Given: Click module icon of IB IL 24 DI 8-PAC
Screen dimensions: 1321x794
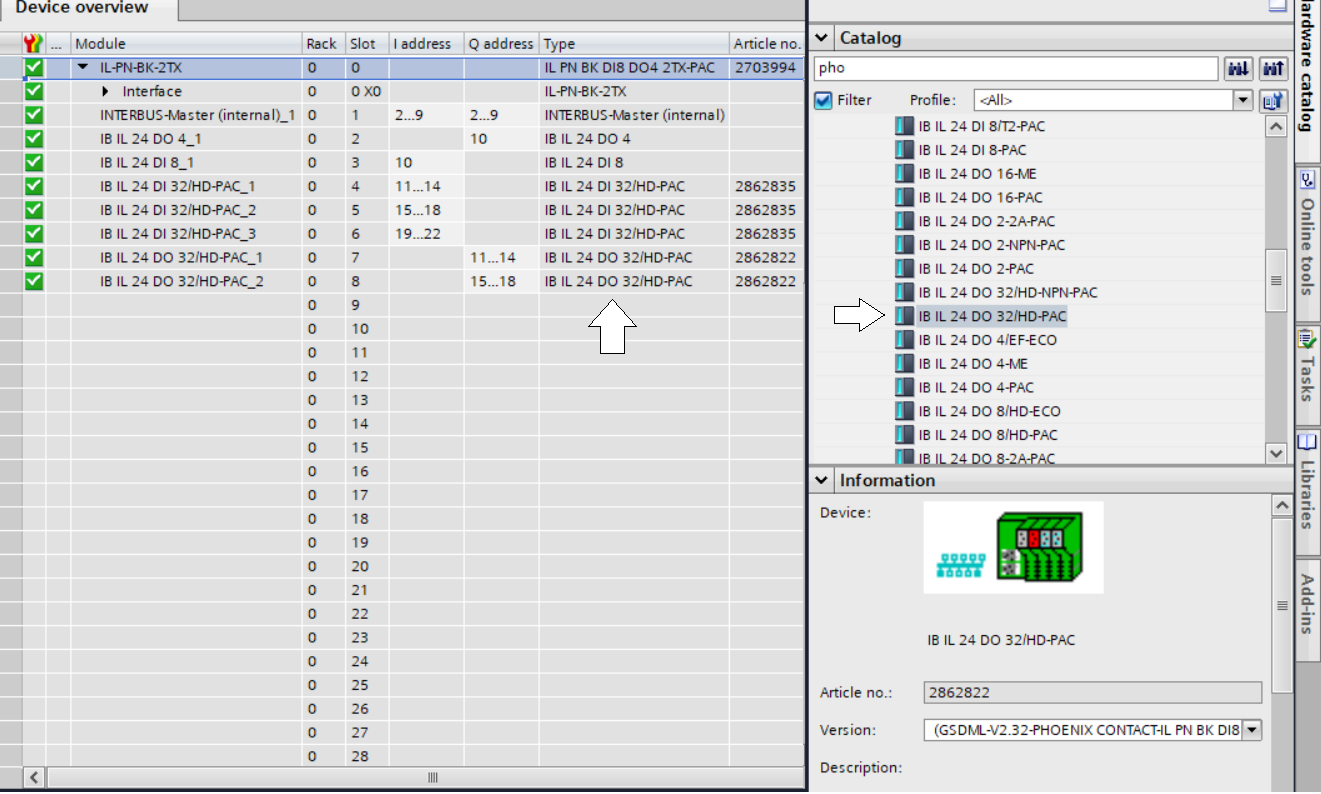Looking at the screenshot, I should tap(905, 150).
